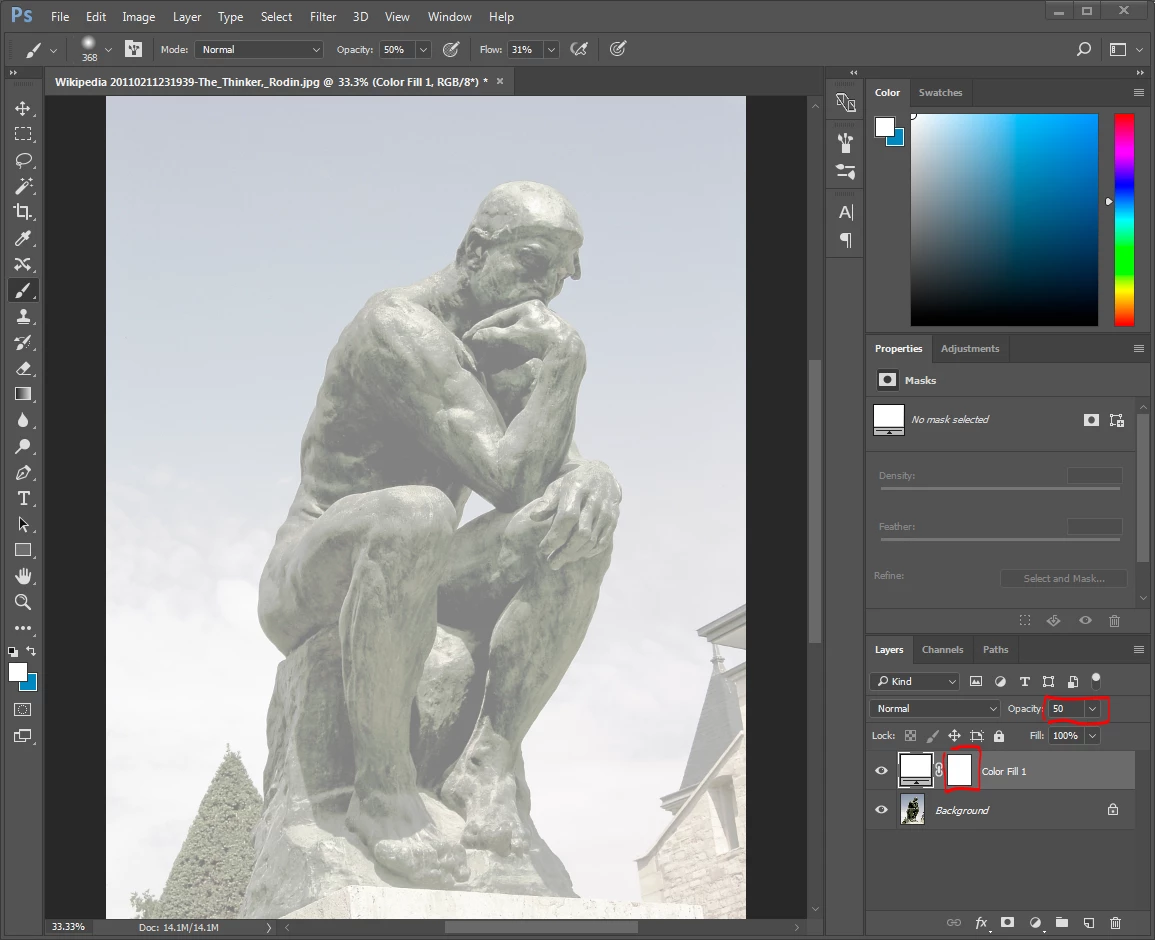Click the Color Fill 1 layer name
This screenshot has width=1155, height=940.
[x=1003, y=771]
